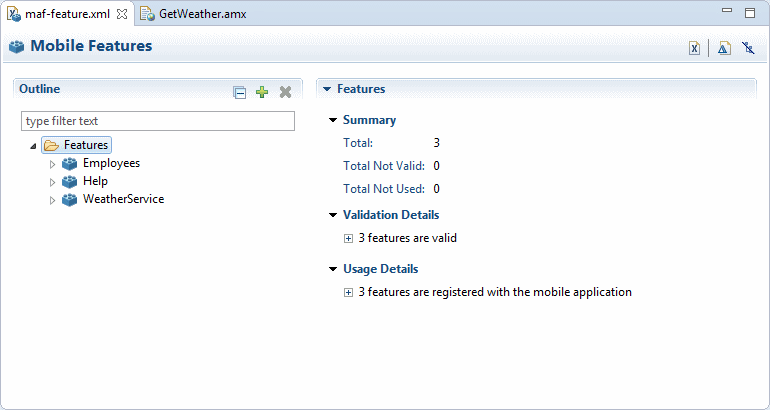Click the Outline panel heading
This screenshot has height=410, width=770.
pos(39,89)
